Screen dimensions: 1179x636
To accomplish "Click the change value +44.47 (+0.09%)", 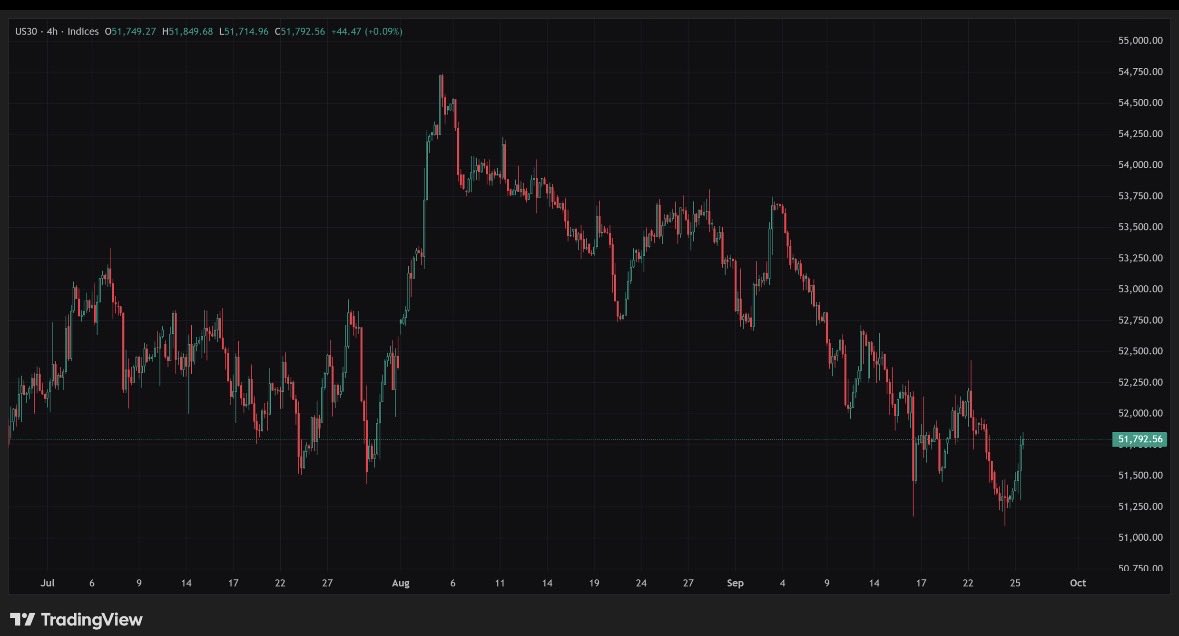I will tap(367, 32).
